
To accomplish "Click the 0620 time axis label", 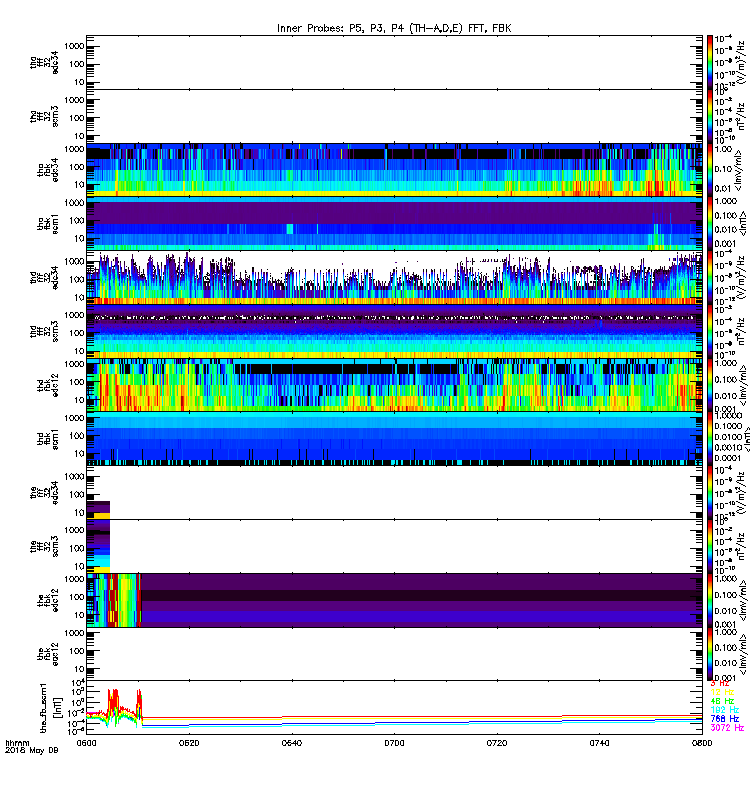I will click(x=189, y=743).
